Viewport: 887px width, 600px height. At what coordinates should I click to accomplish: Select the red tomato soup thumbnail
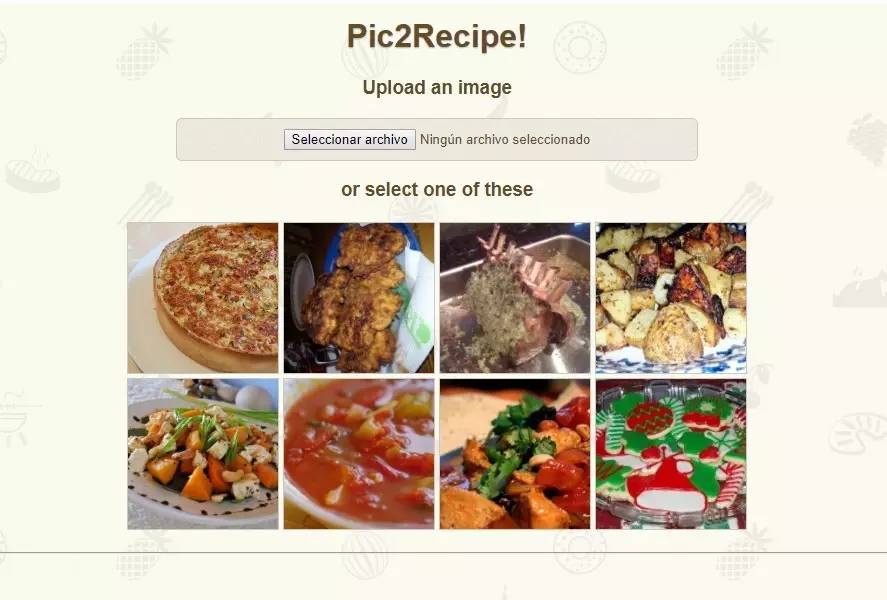click(359, 454)
